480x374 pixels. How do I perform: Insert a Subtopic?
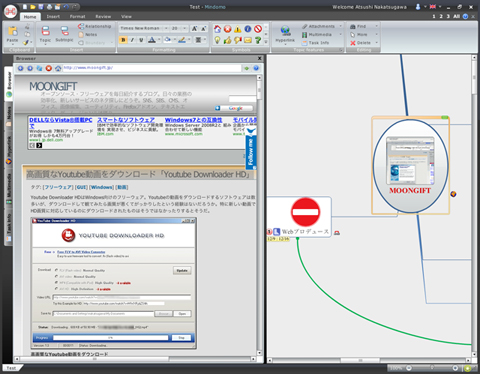(64, 34)
